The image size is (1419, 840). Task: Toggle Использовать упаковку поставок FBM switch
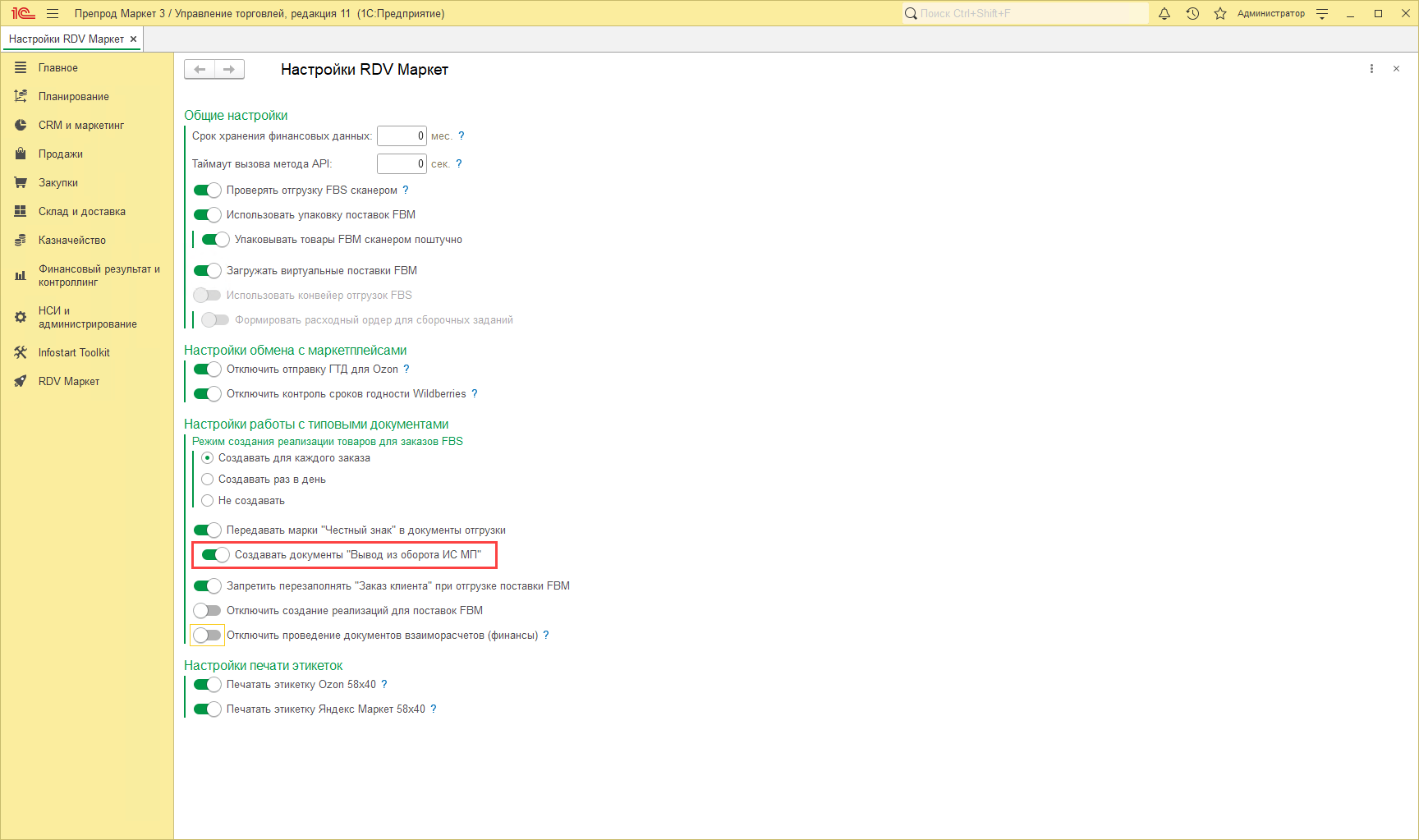207,214
